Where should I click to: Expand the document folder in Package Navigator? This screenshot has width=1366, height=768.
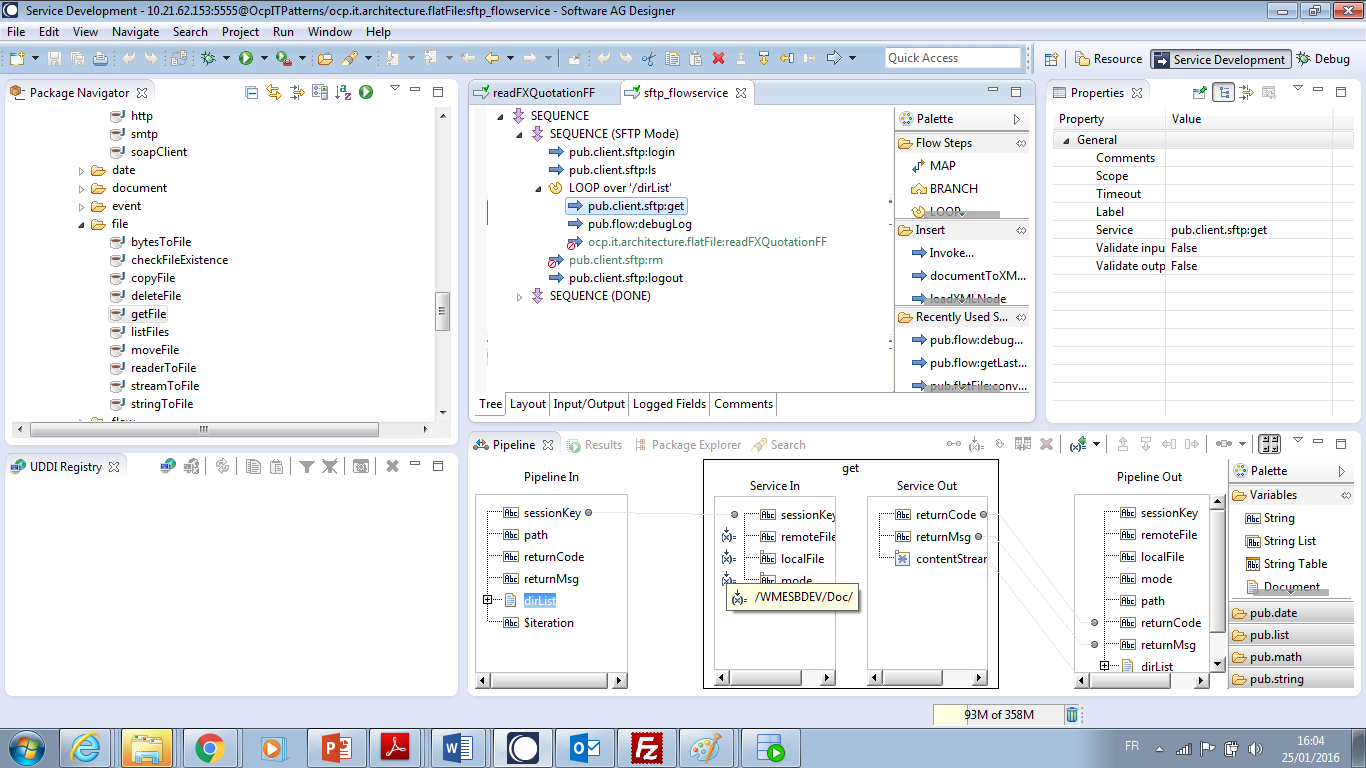click(82, 189)
